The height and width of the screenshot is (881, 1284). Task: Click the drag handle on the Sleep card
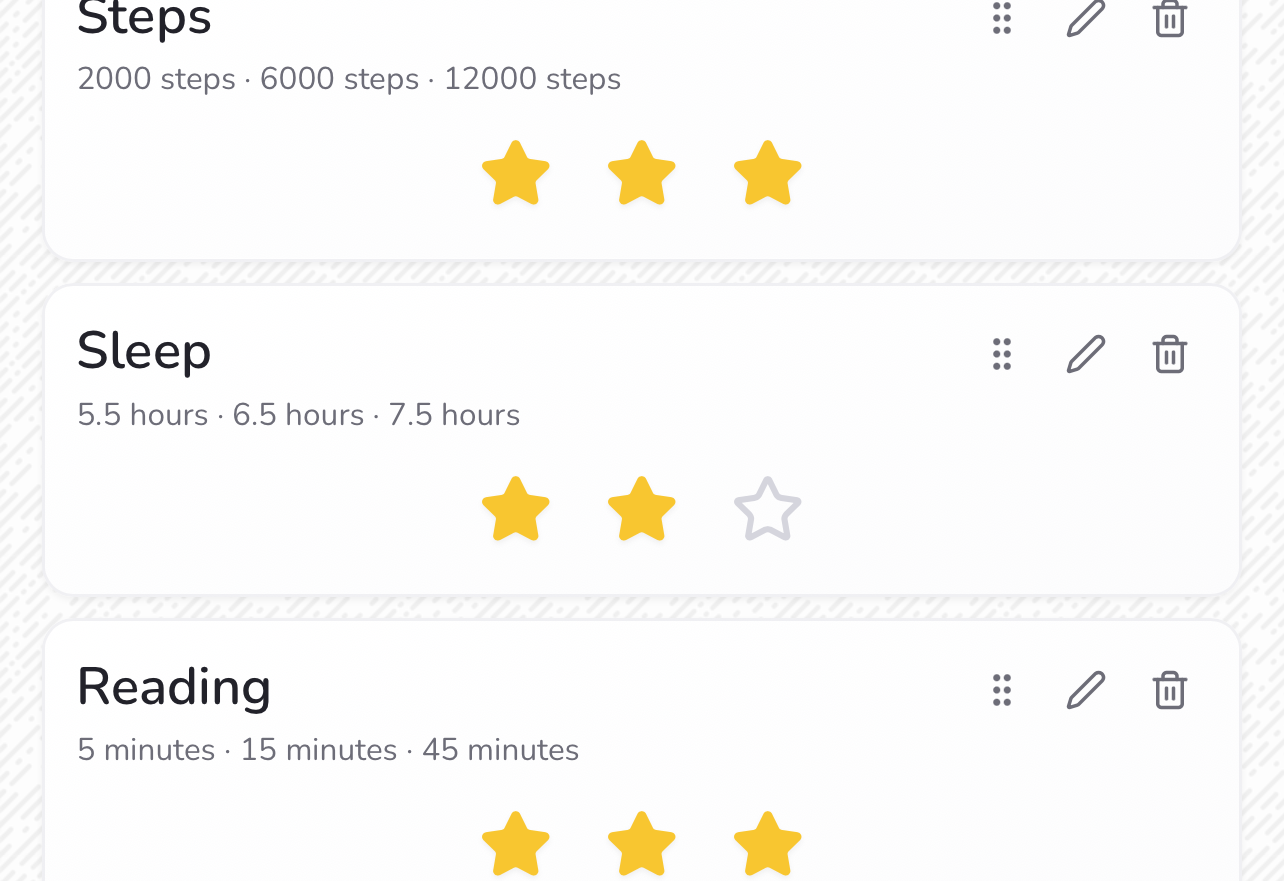point(1002,354)
